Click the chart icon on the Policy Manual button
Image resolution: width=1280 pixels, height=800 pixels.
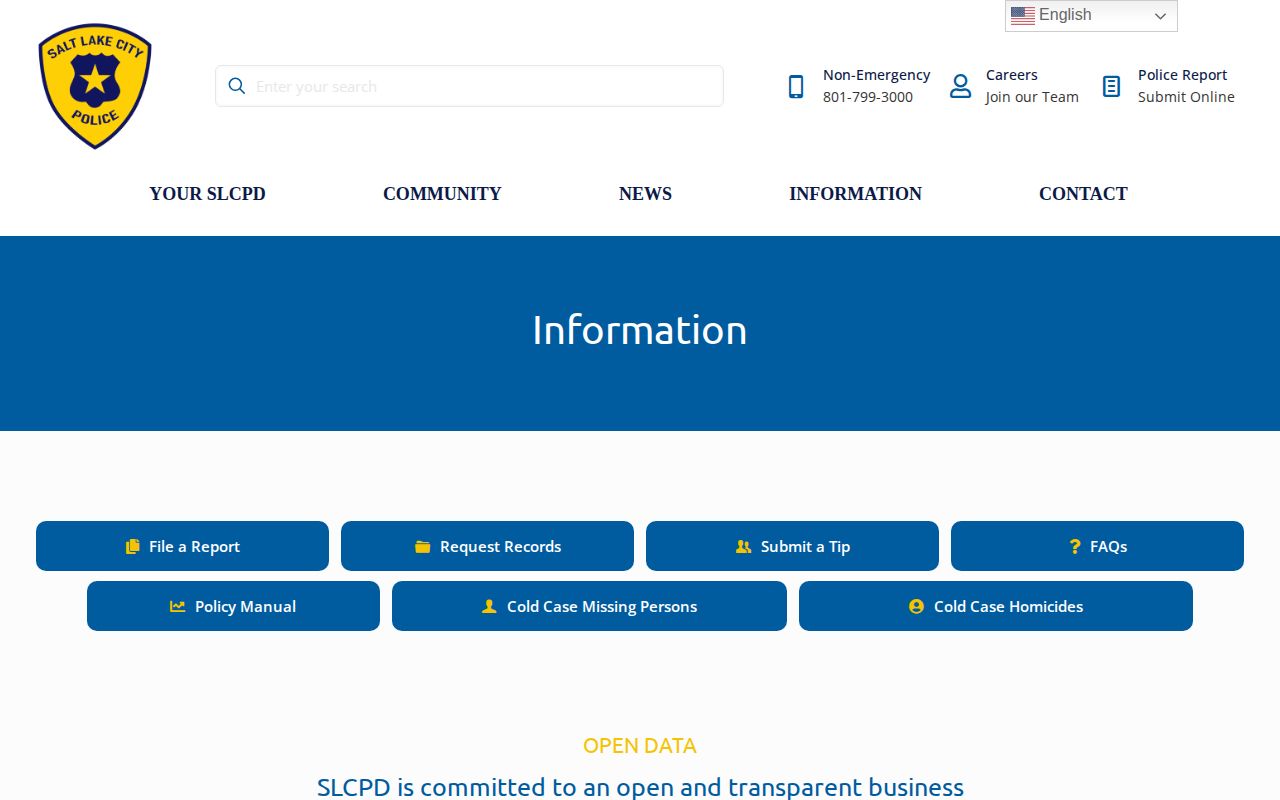(178, 606)
